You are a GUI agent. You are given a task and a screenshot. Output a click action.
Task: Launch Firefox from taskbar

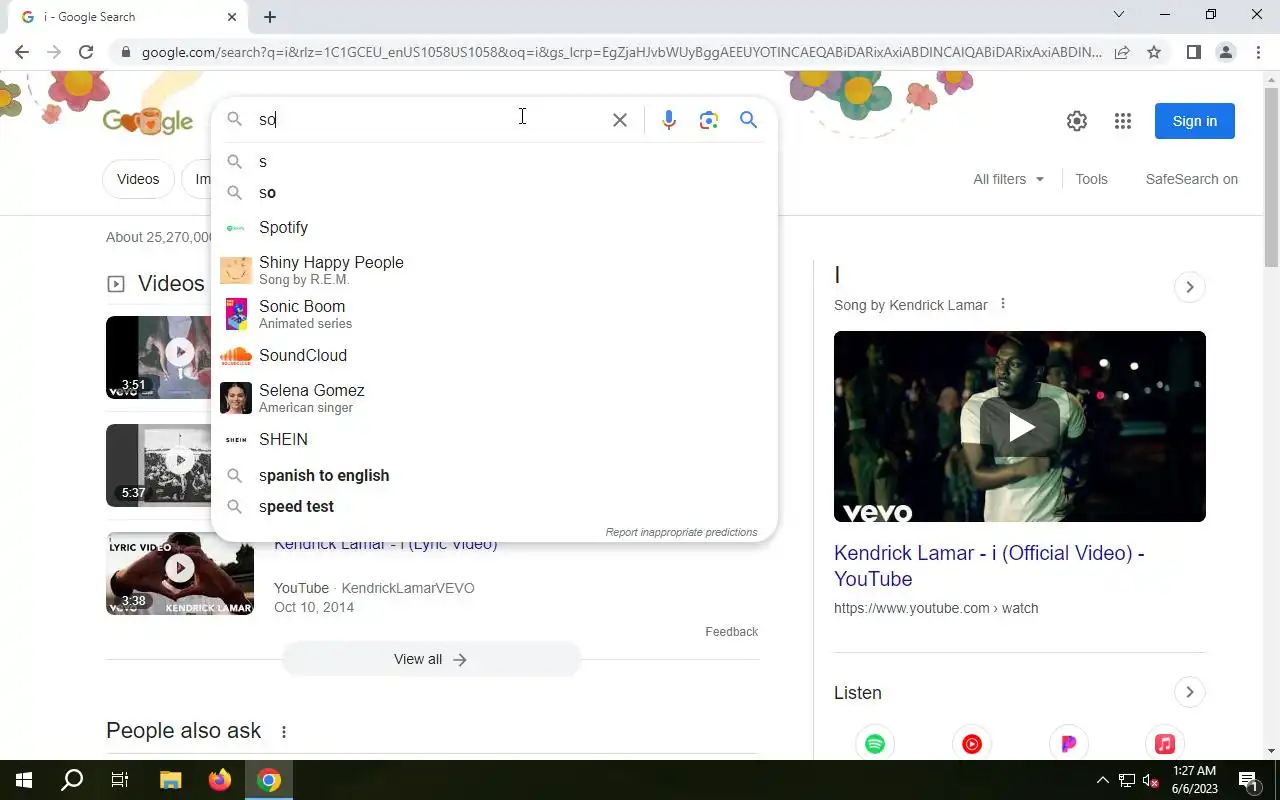[x=219, y=780]
